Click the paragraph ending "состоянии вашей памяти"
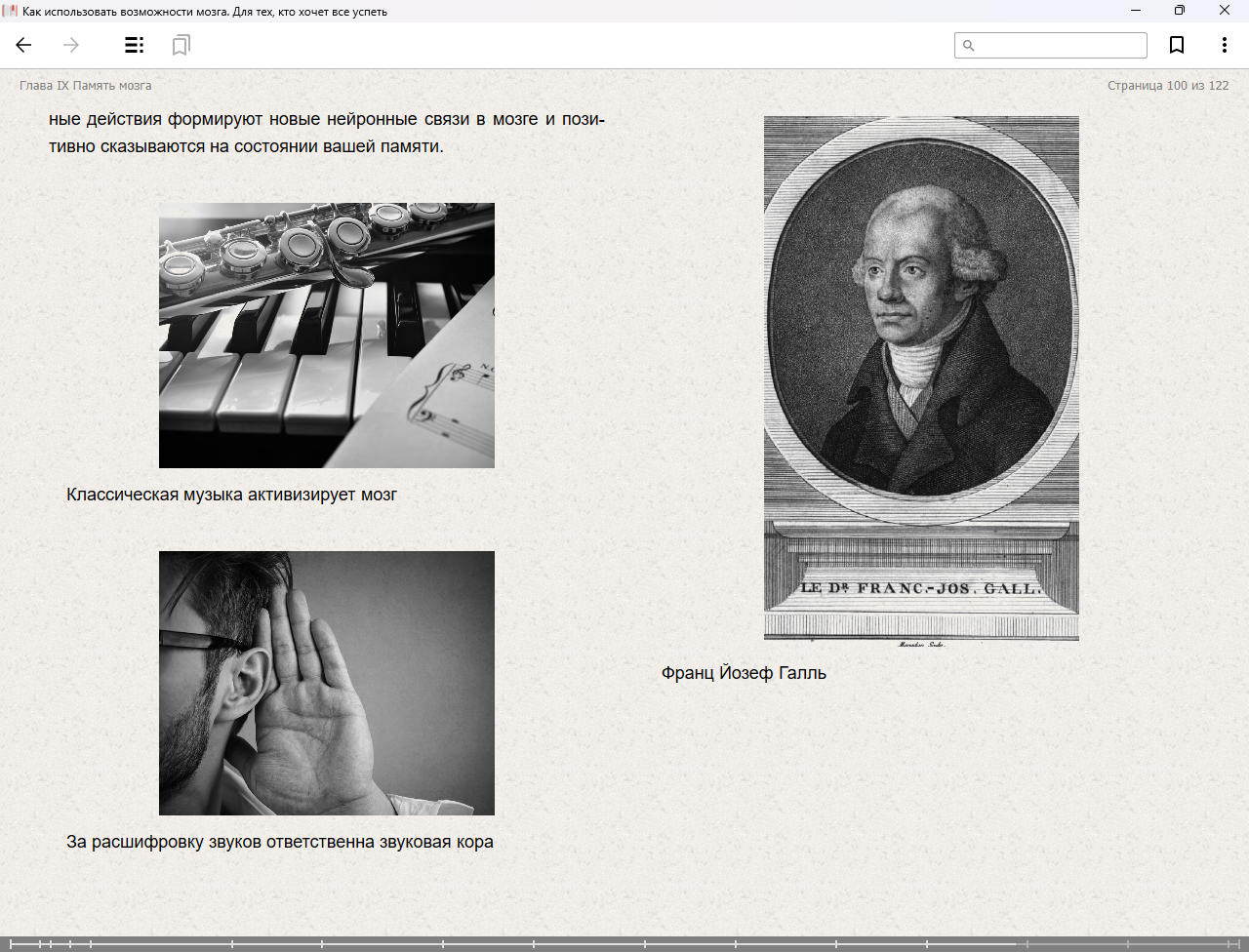 tap(327, 133)
